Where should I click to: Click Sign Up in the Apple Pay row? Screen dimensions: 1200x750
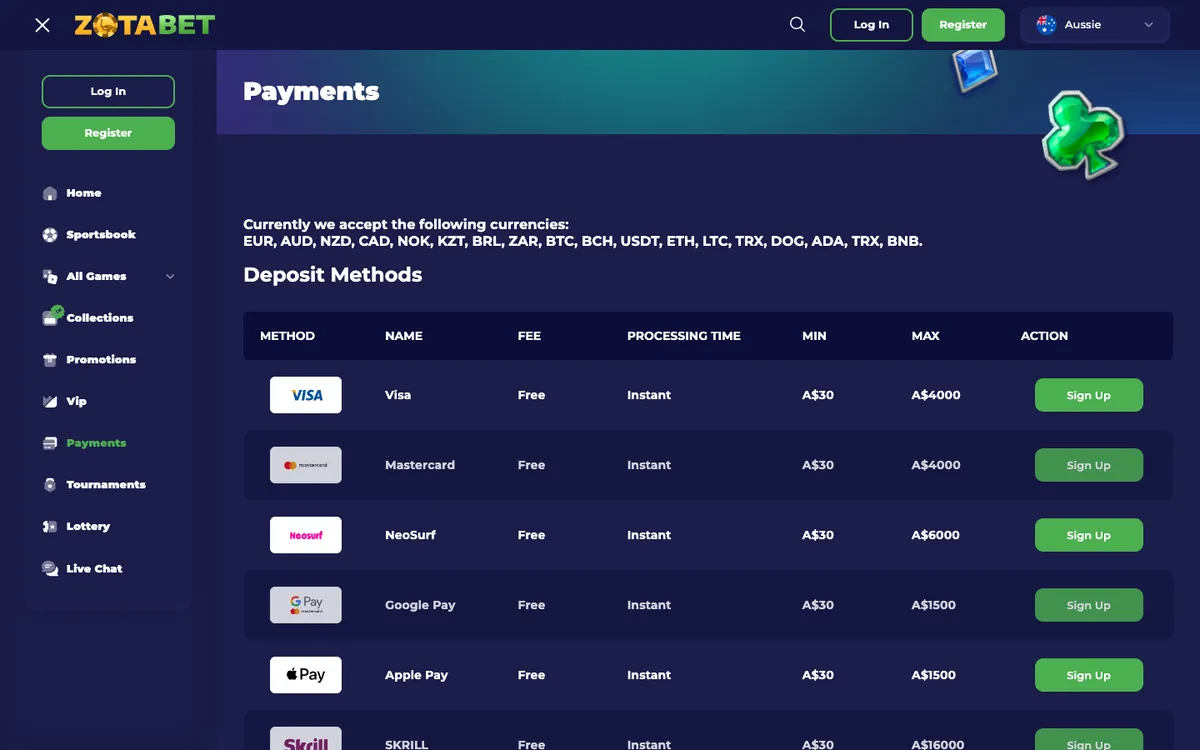click(1089, 675)
